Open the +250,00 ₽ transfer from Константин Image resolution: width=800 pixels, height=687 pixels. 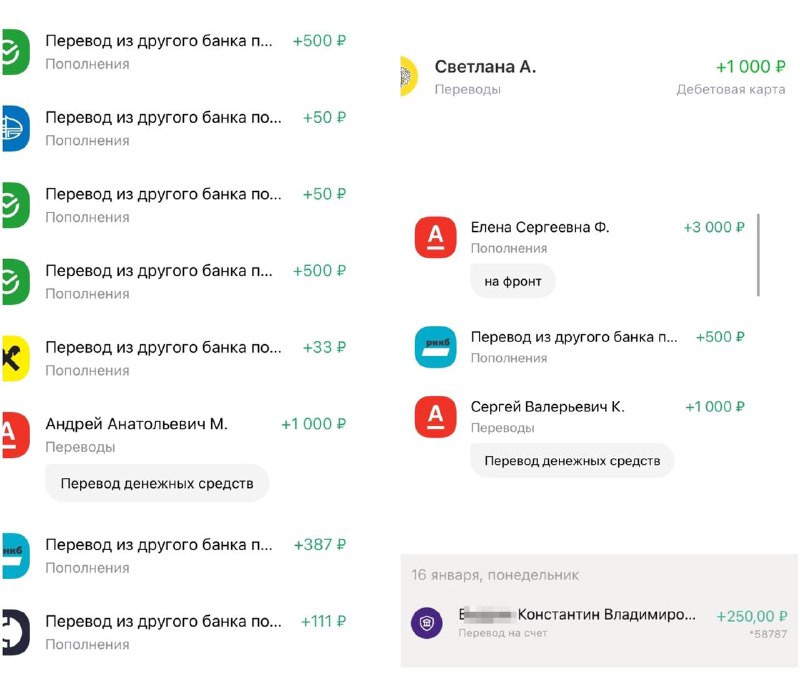599,623
